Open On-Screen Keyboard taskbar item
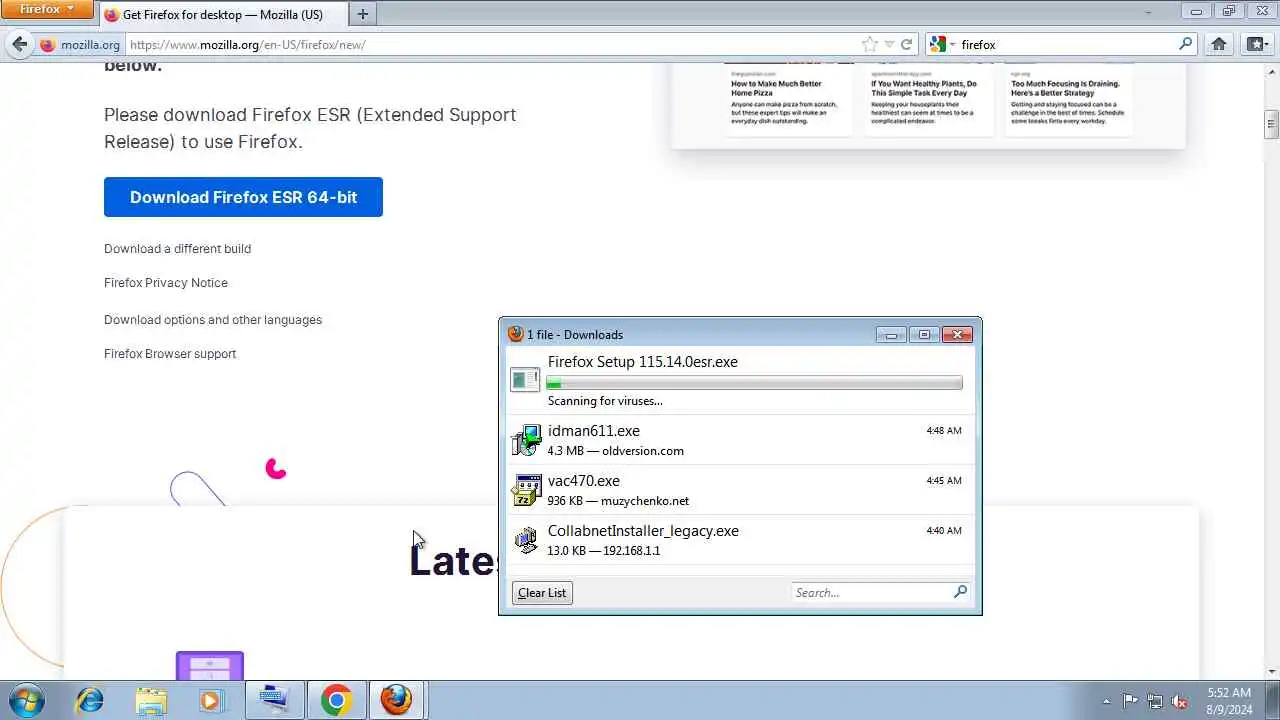Image resolution: width=1280 pixels, height=720 pixels. pyautogui.click(x=274, y=700)
